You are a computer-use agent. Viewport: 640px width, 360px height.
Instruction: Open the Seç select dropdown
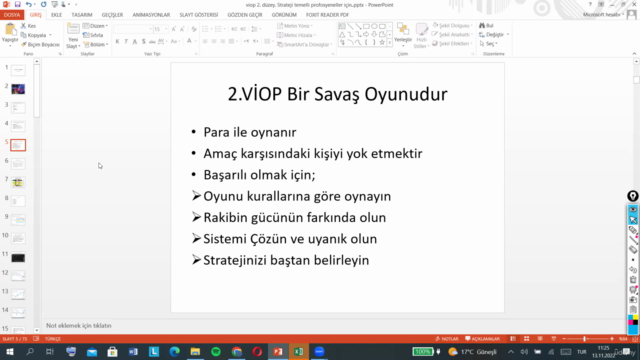(488, 44)
